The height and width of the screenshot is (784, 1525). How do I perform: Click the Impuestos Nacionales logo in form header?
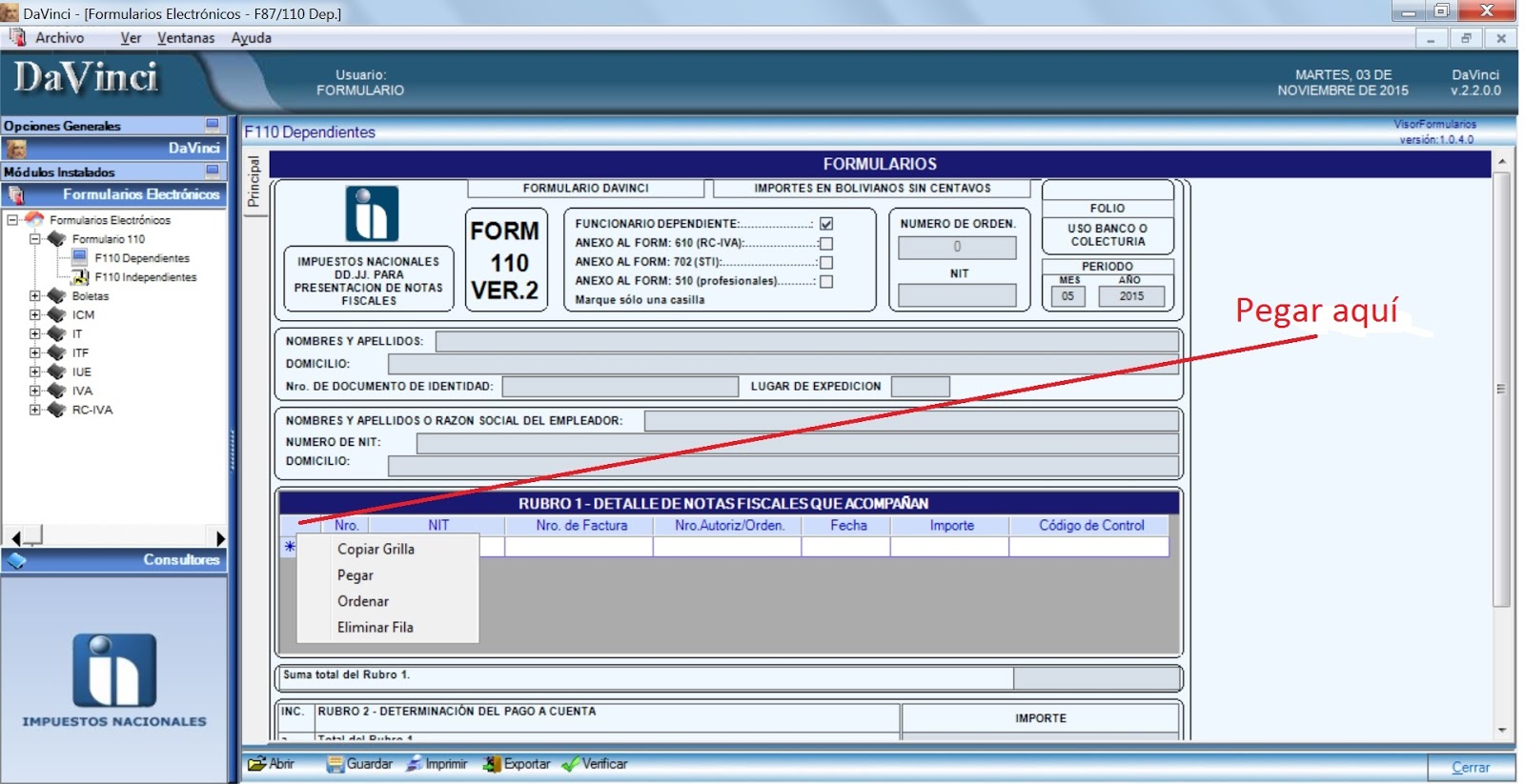pos(372,213)
